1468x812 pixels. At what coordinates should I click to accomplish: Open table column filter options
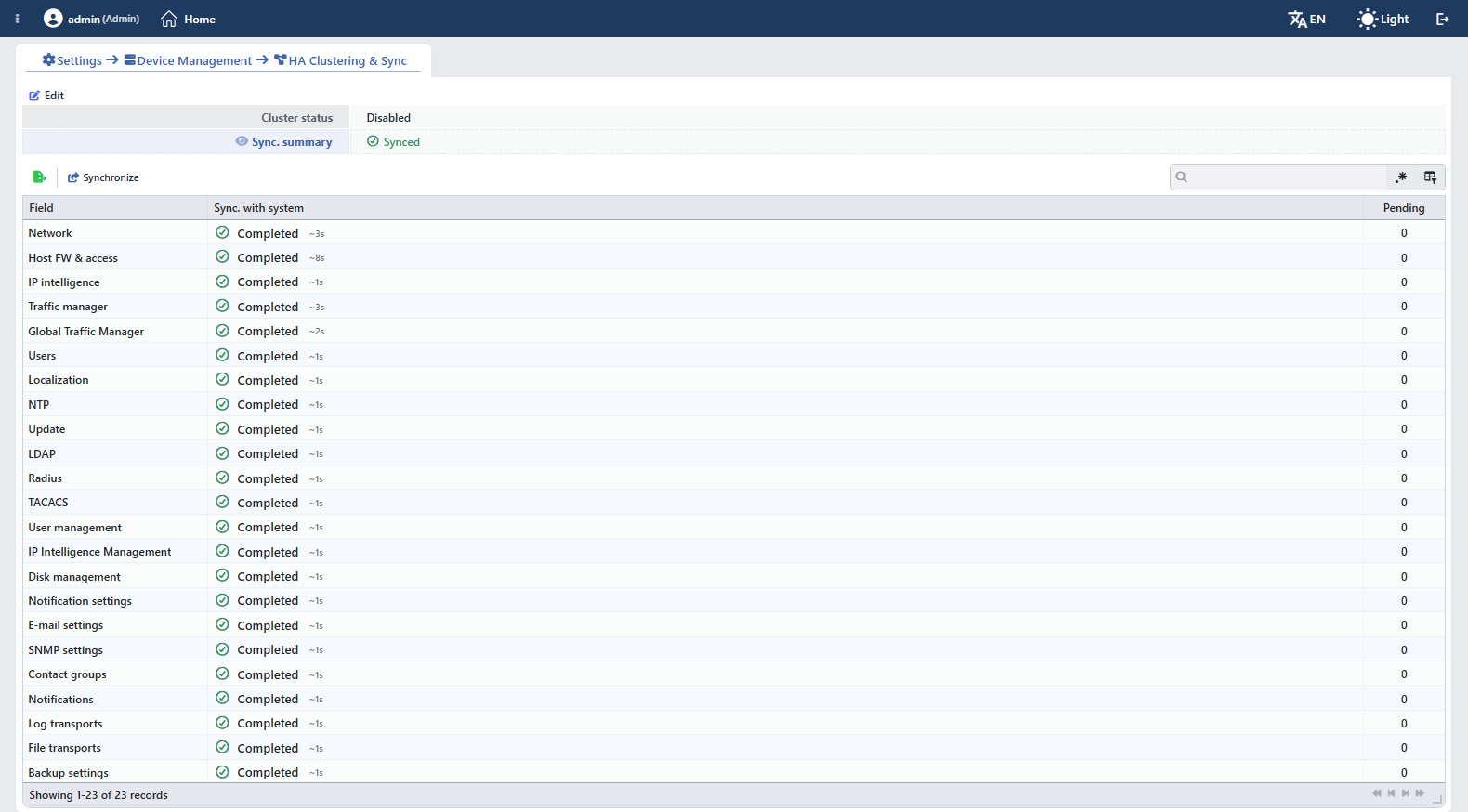1430,177
